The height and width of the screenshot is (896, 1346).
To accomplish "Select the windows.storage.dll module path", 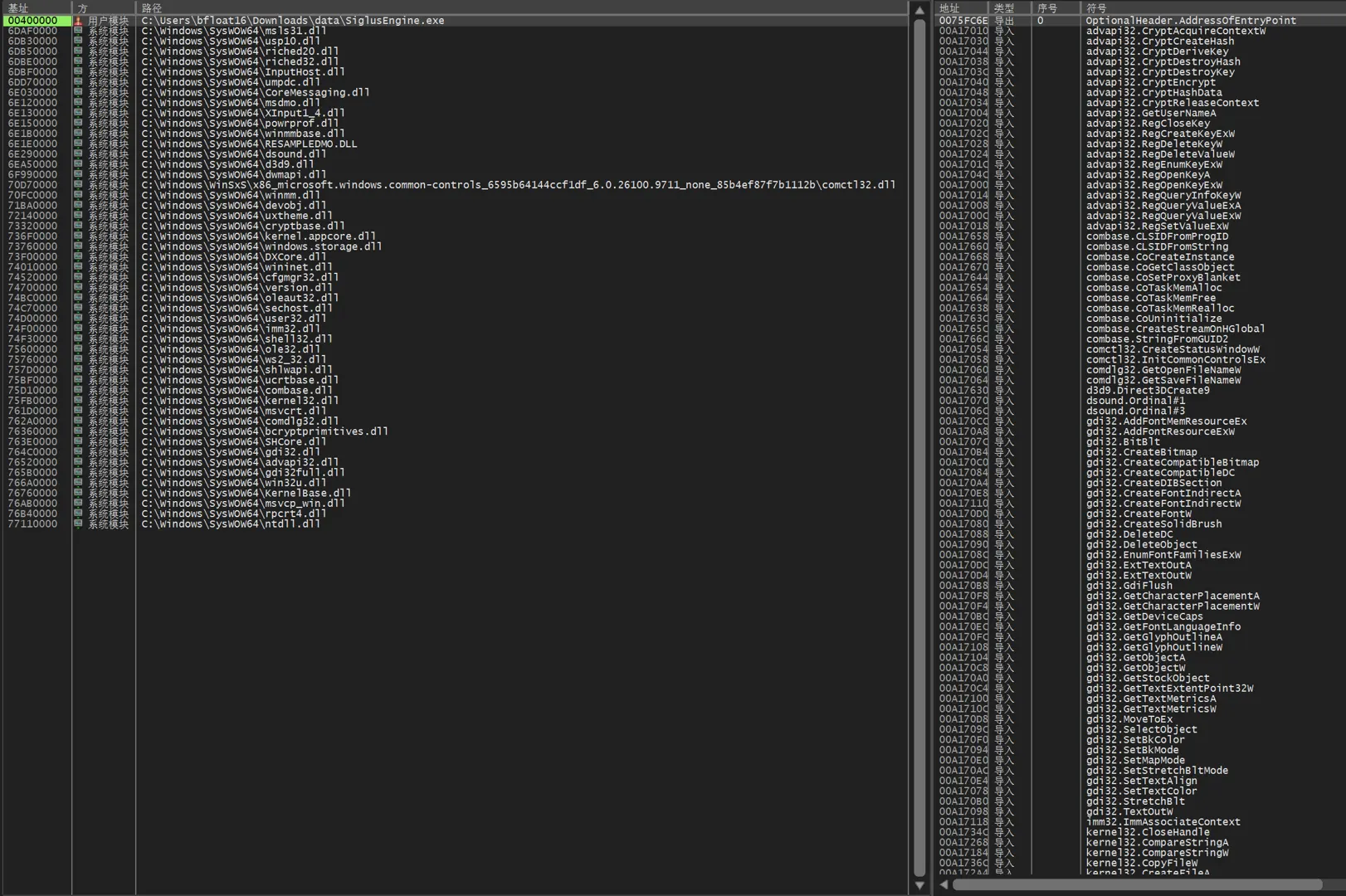I will tap(261, 246).
